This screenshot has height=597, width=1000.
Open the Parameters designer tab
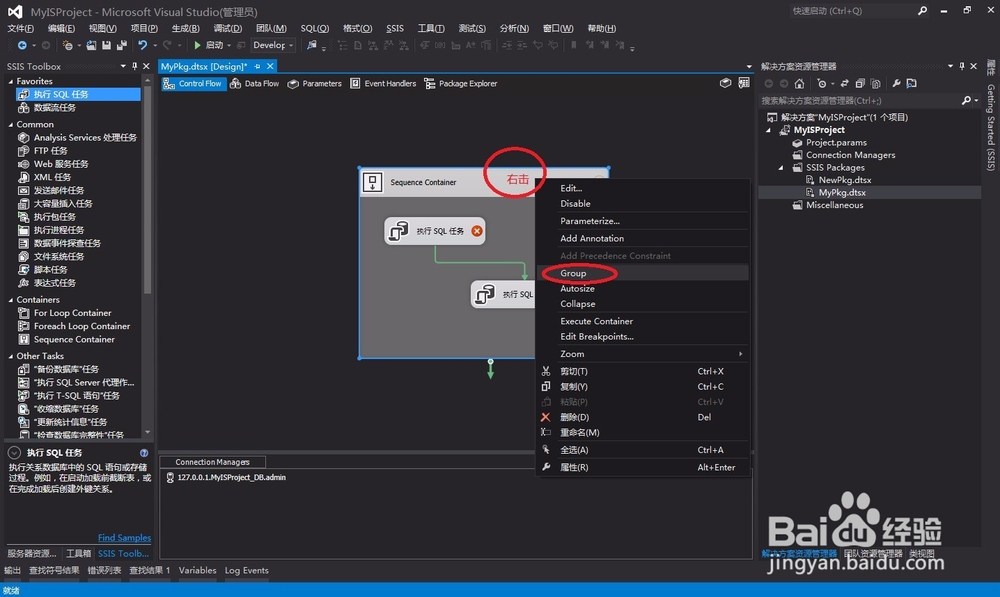click(314, 84)
